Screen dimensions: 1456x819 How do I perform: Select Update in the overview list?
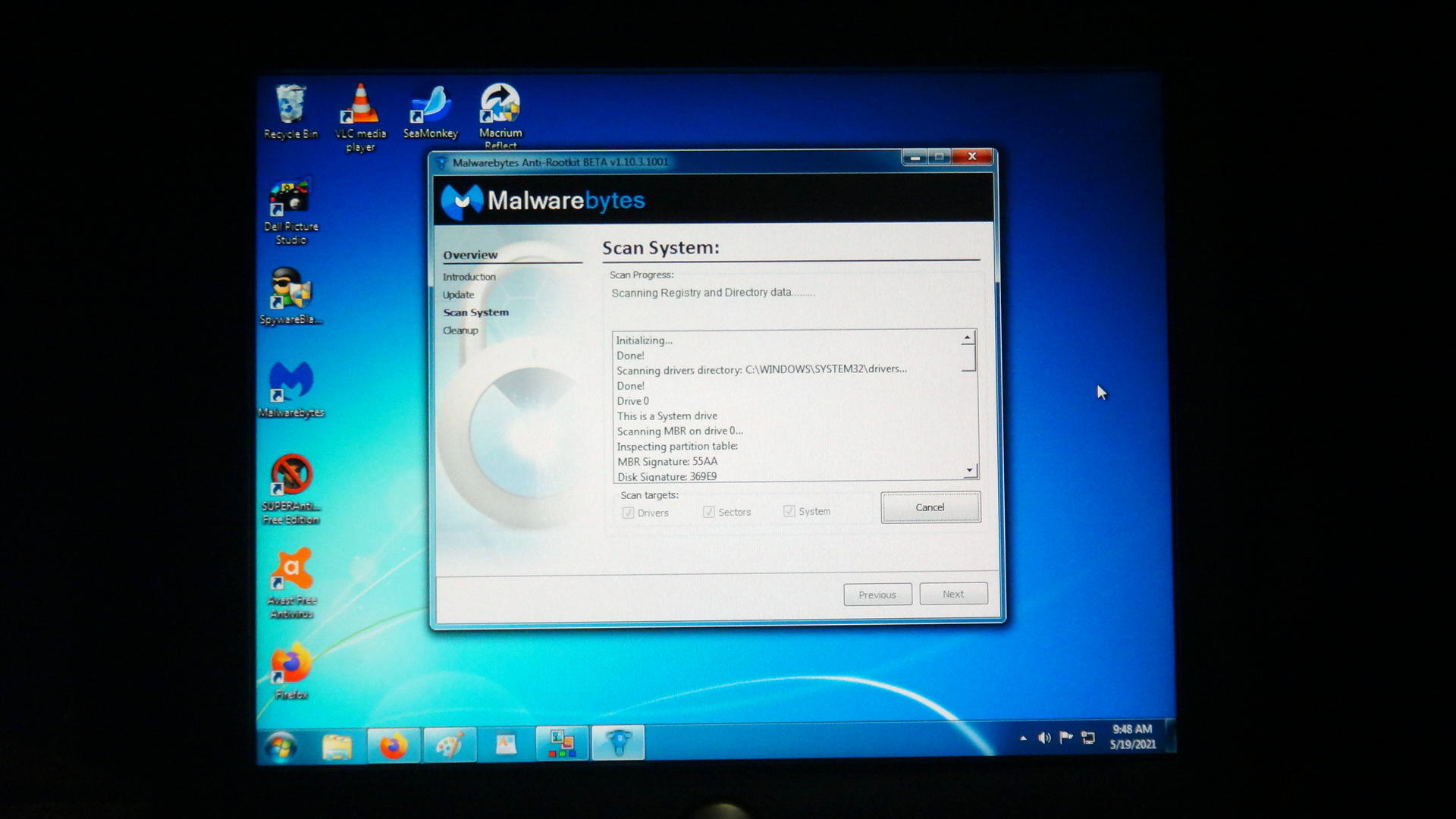(x=458, y=295)
